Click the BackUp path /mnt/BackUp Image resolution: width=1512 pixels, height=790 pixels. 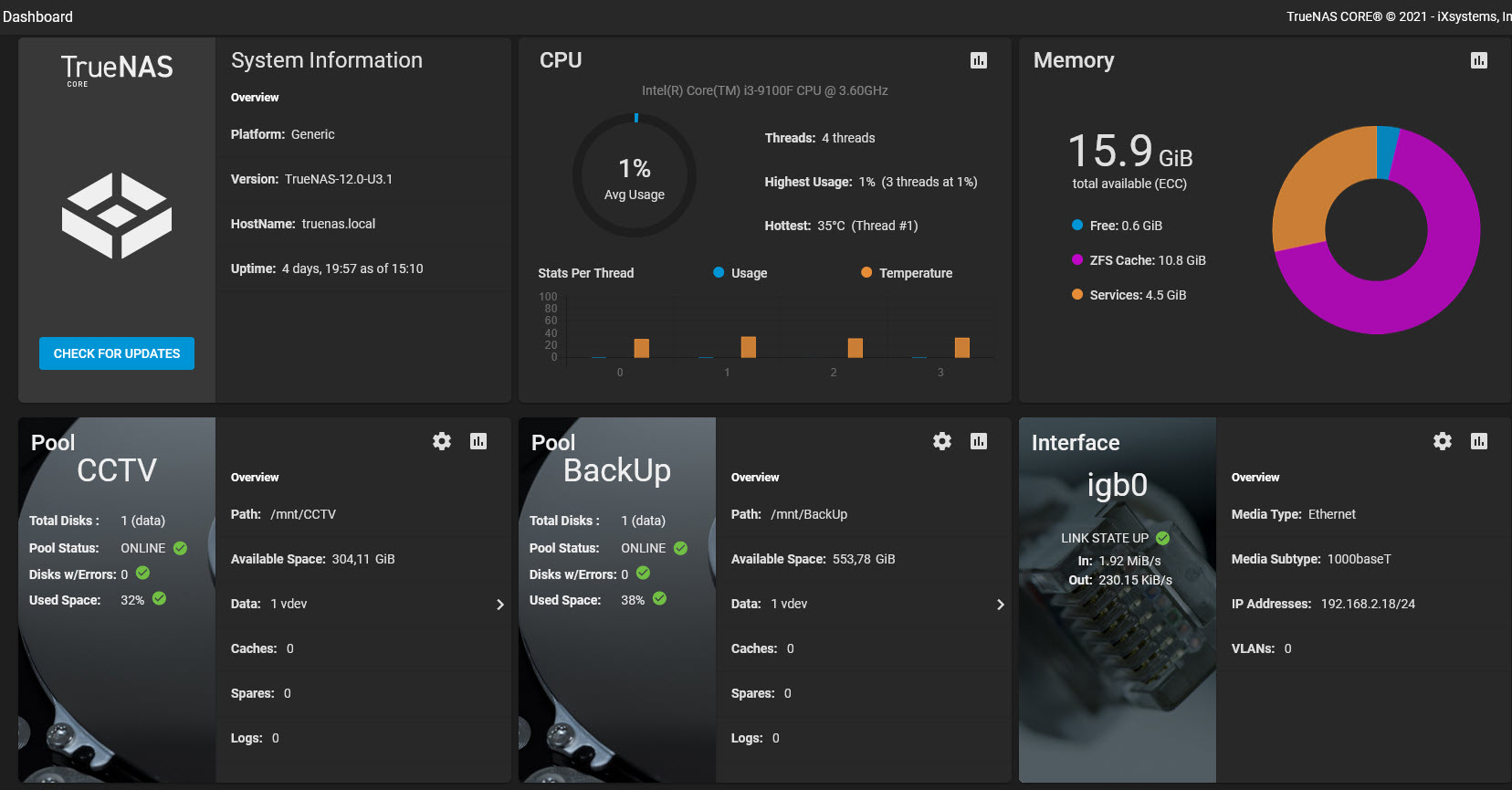[x=809, y=514]
